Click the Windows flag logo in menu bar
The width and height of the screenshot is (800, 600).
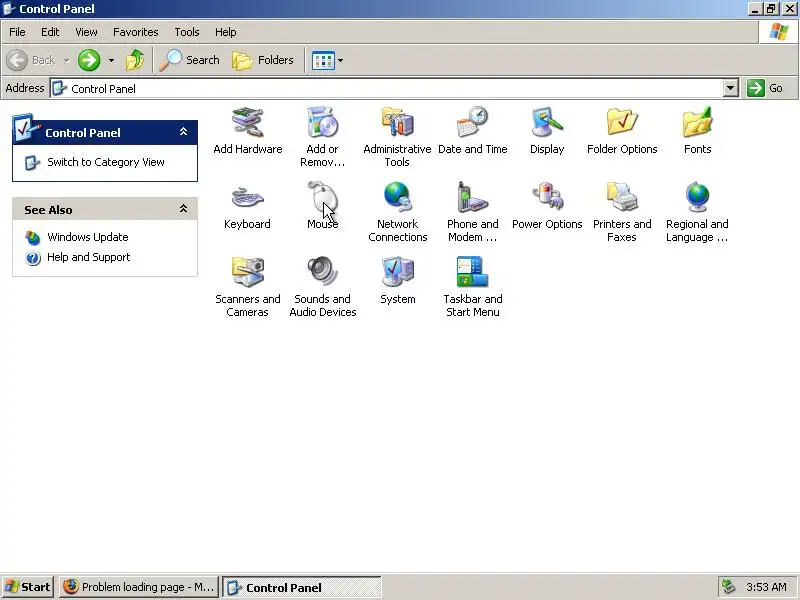point(779,32)
